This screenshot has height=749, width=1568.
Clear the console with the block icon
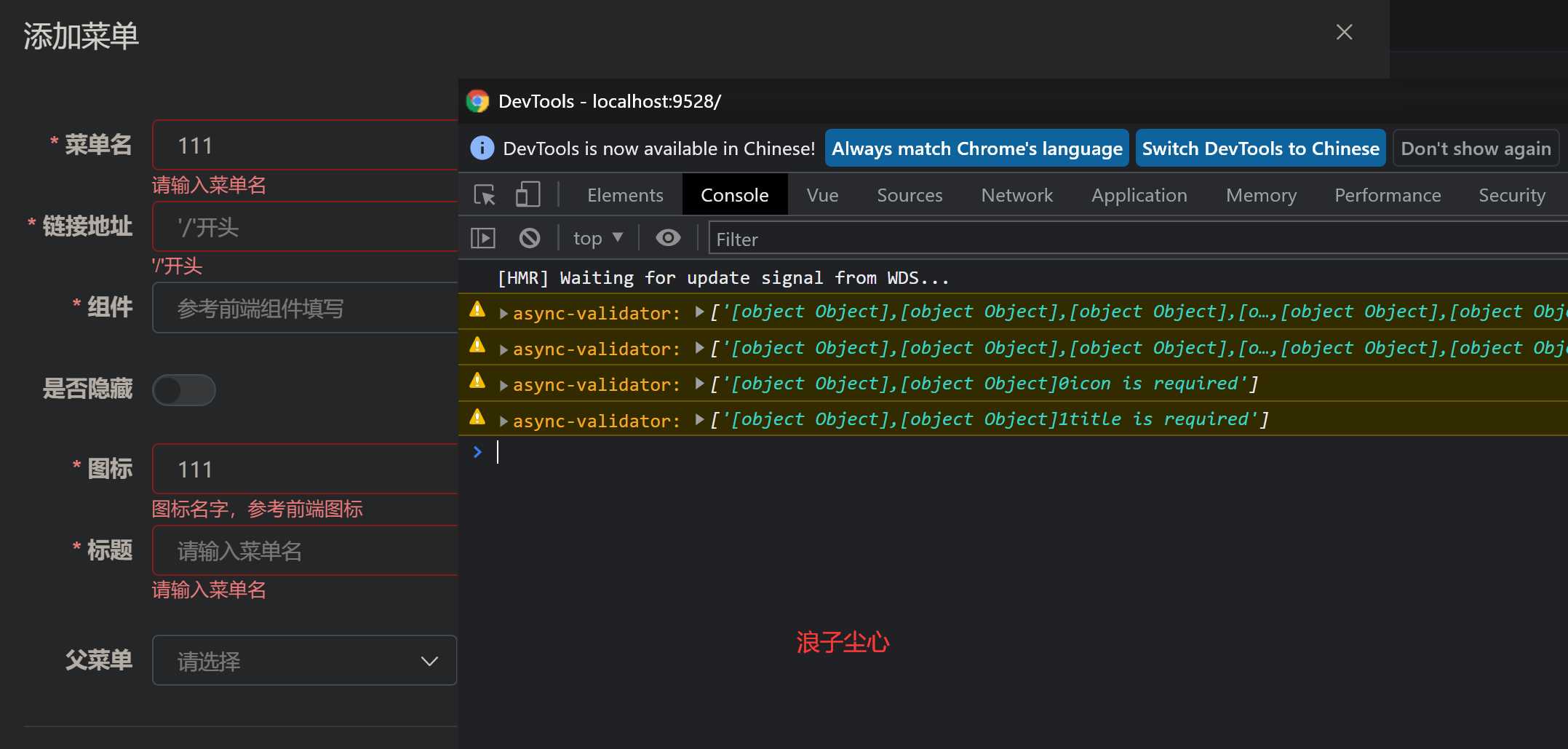pyautogui.click(x=529, y=238)
